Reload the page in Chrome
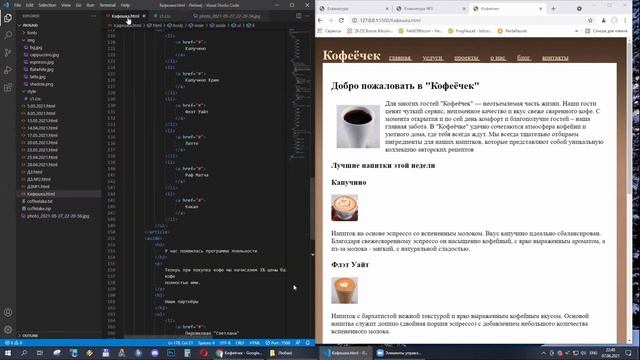This screenshot has height=360, width=640. tap(341, 20)
